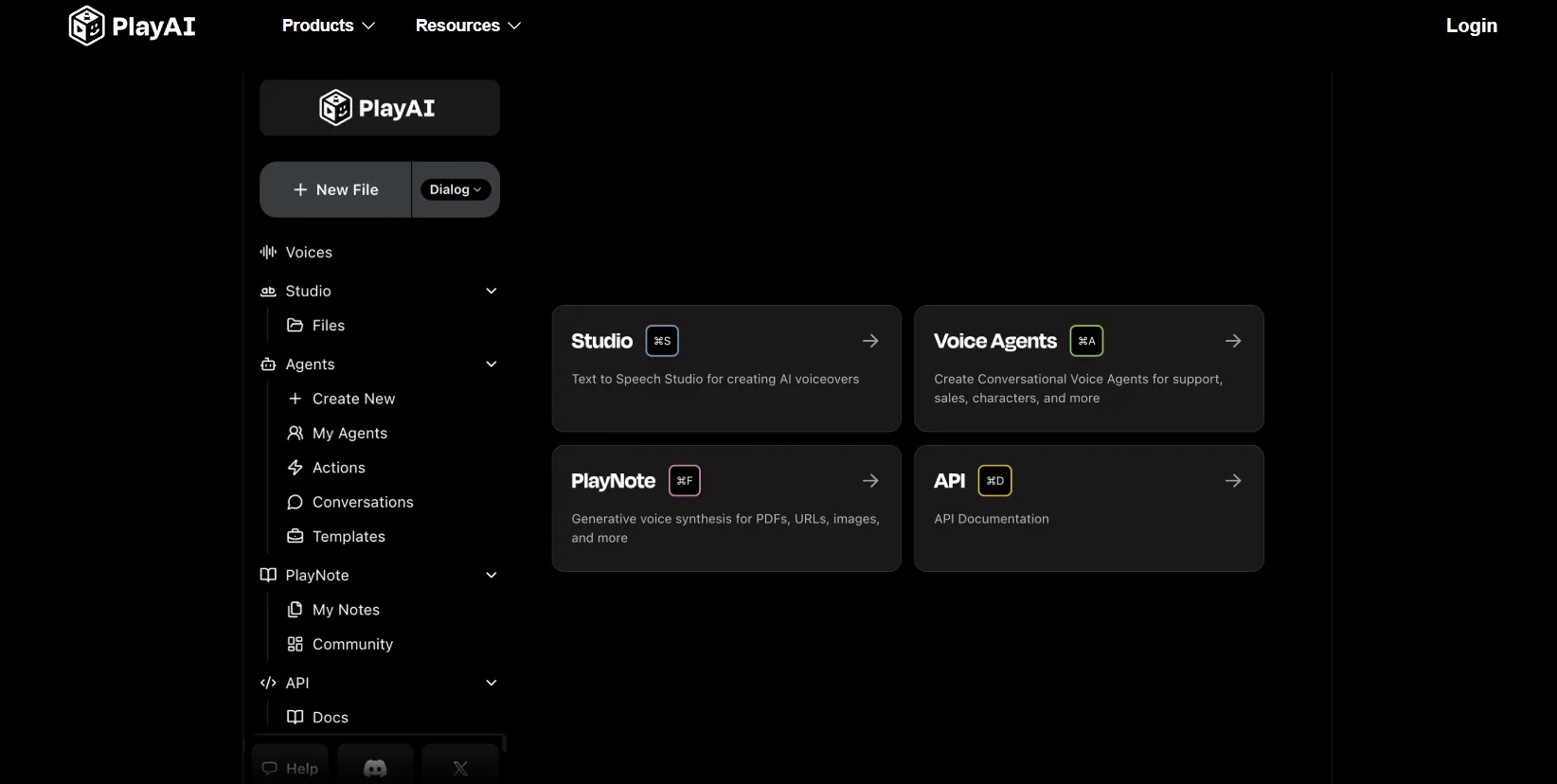The width and height of the screenshot is (1557, 784).
Task: Open the API Documentation card
Action: click(x=1088, y=508)
